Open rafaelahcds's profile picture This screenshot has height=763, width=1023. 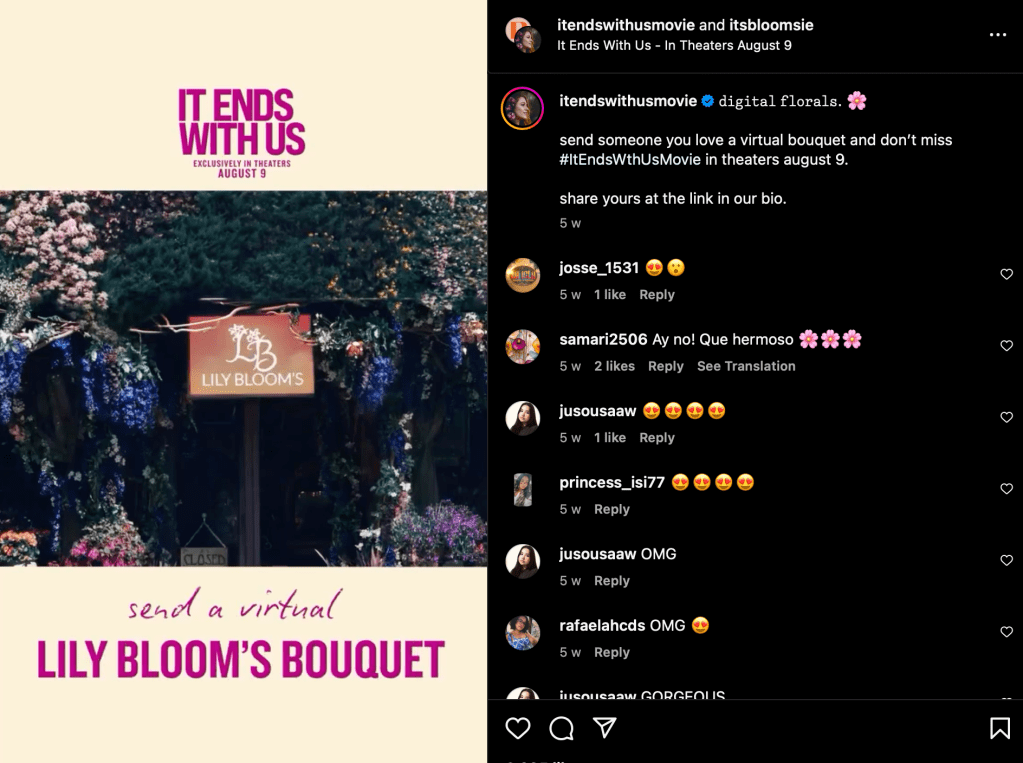coord(523,632)
